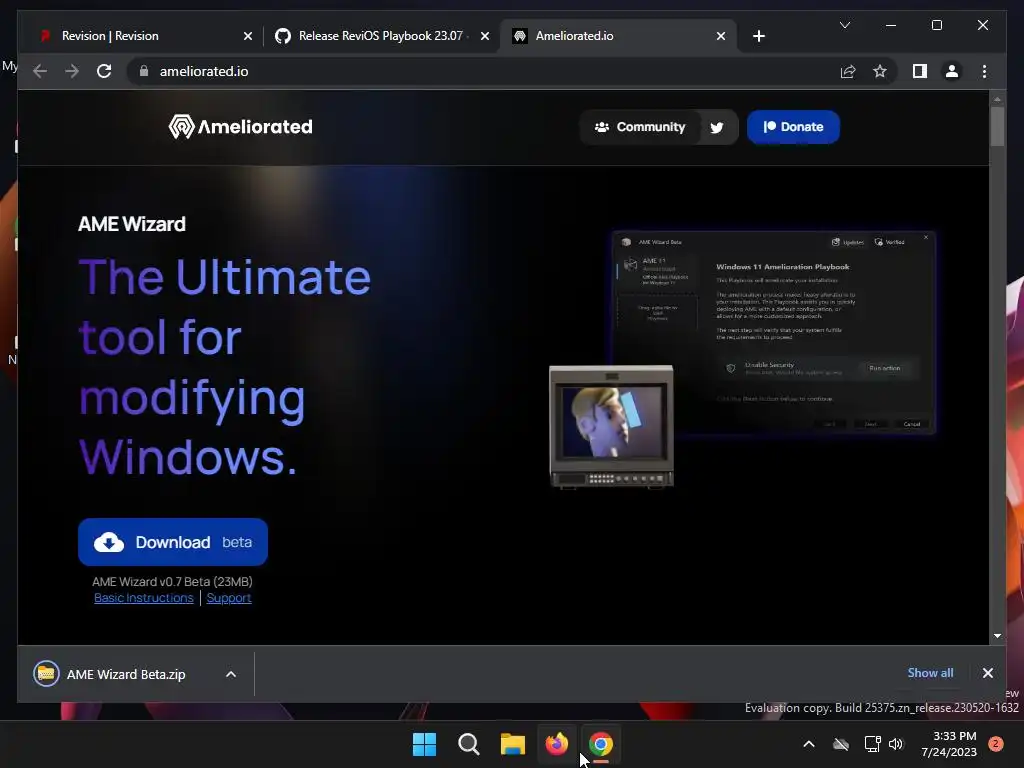Close the Revision tab

(248, 36)
